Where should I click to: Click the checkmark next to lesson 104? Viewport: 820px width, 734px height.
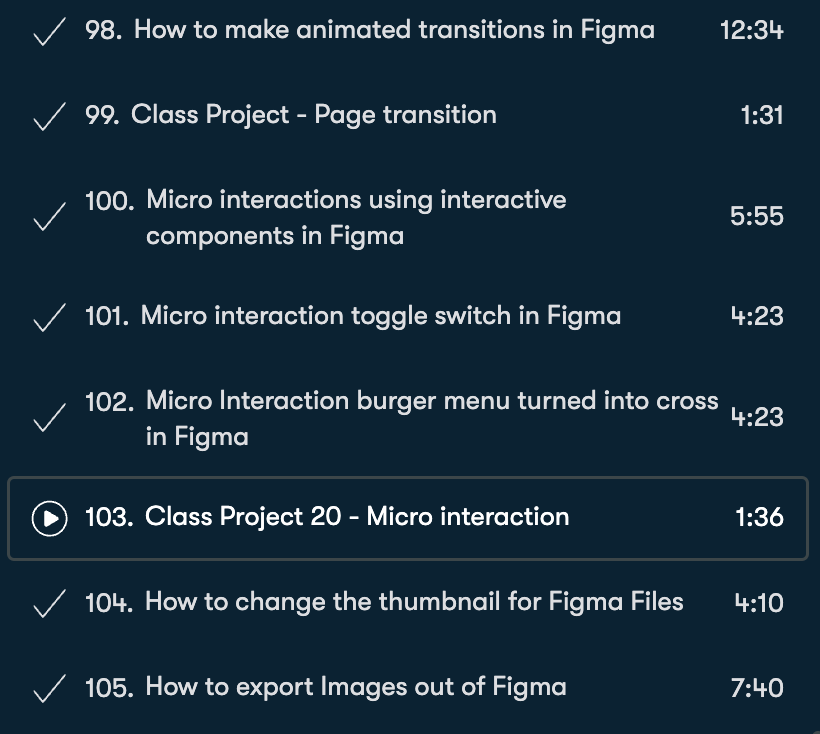pos(47,605)
